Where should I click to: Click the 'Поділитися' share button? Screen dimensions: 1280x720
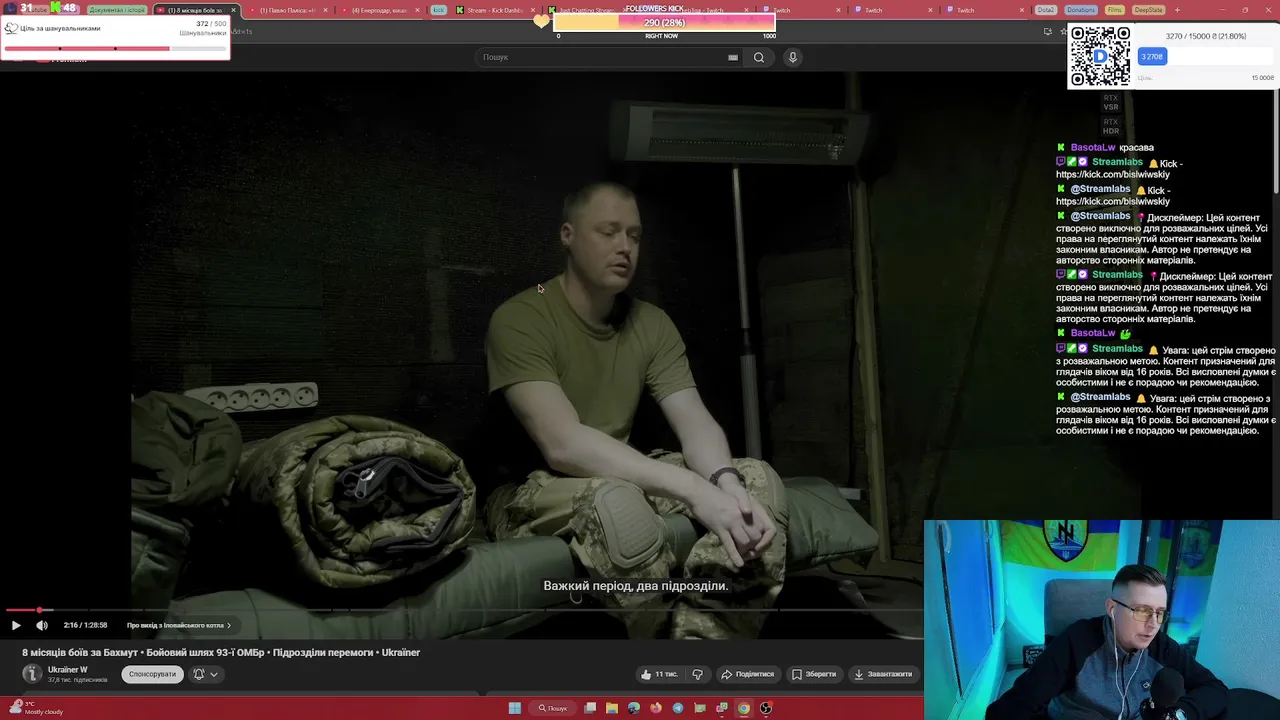[748, 674]
